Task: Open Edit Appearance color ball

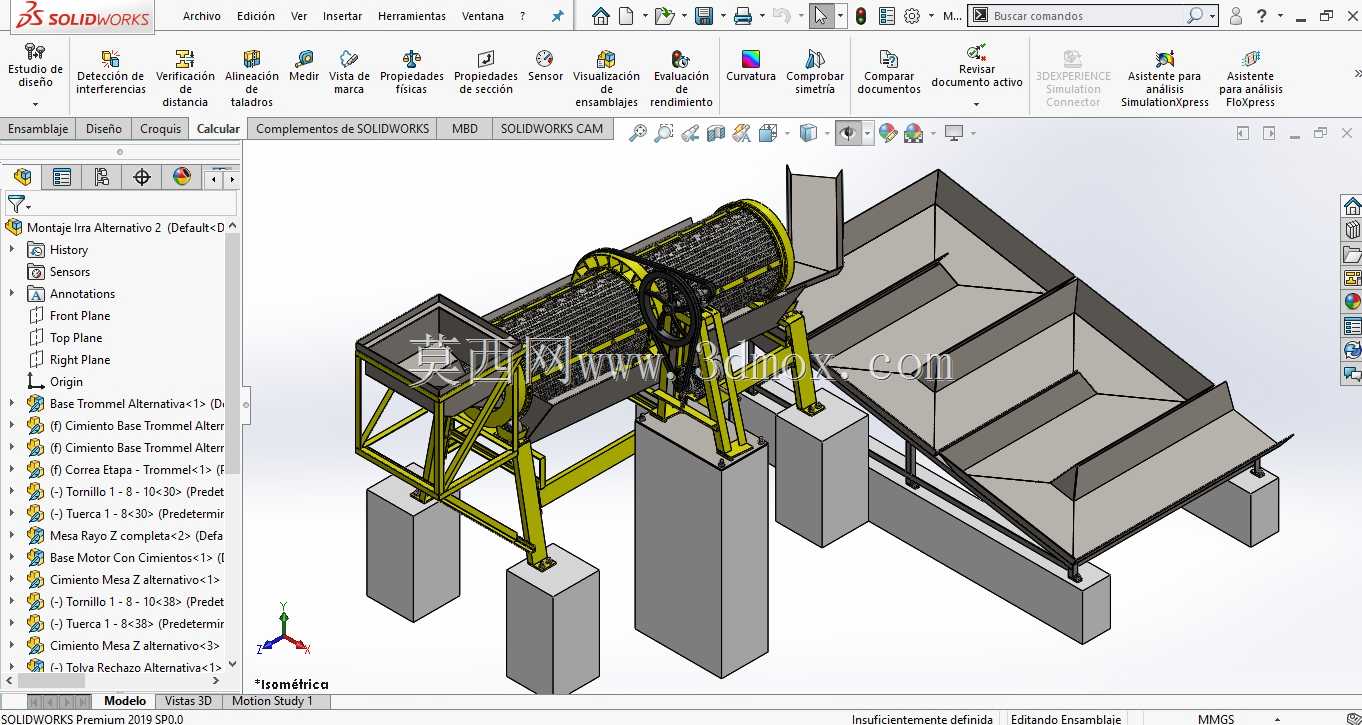Action: (x=887, y=133)
